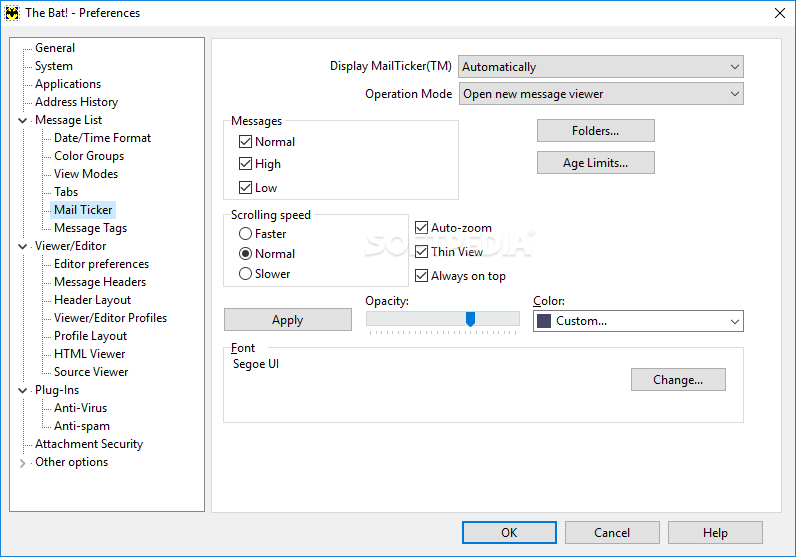796x557 pixels.
Task: Collapse the Plug-Ins tree section
Action: coord(23,390)
